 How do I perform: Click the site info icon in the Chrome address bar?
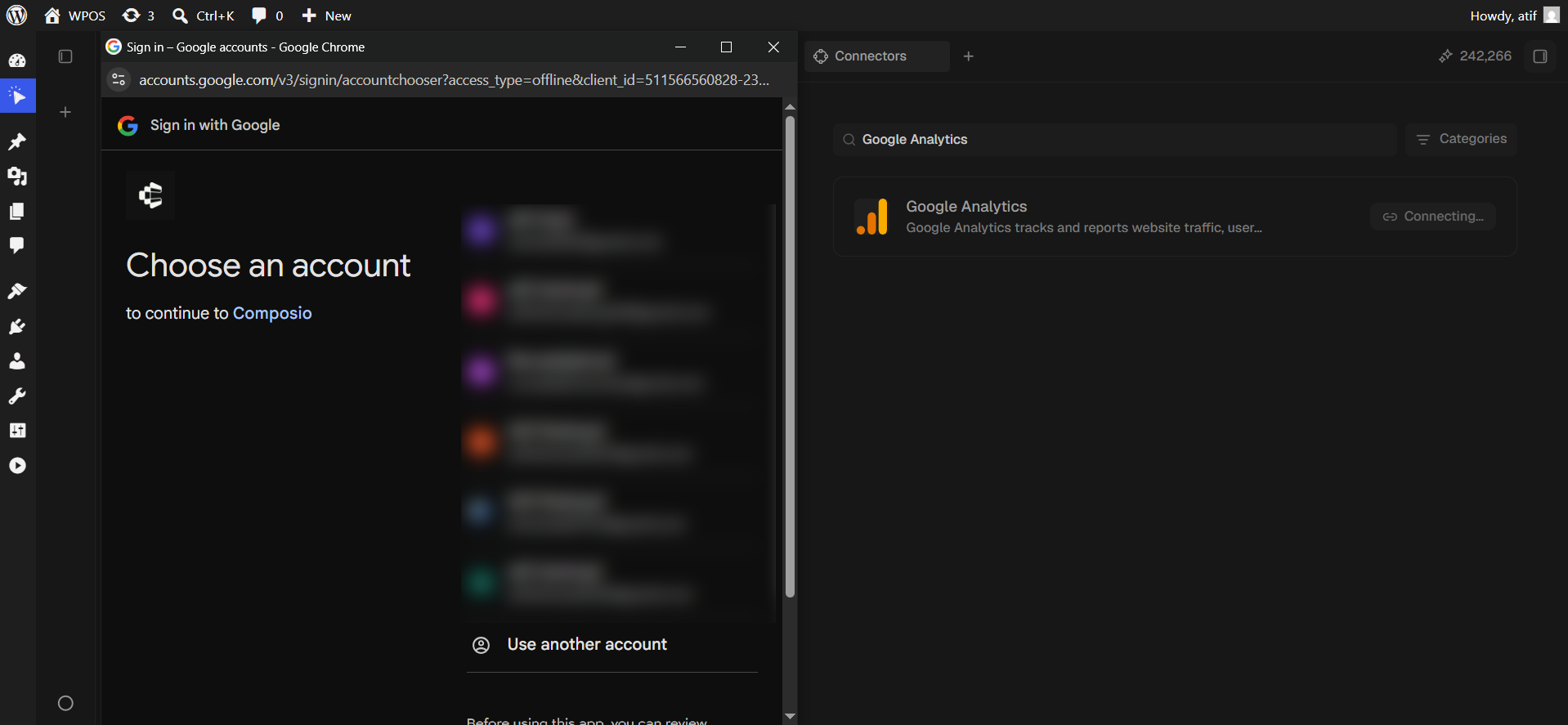[x=119, y=79]
